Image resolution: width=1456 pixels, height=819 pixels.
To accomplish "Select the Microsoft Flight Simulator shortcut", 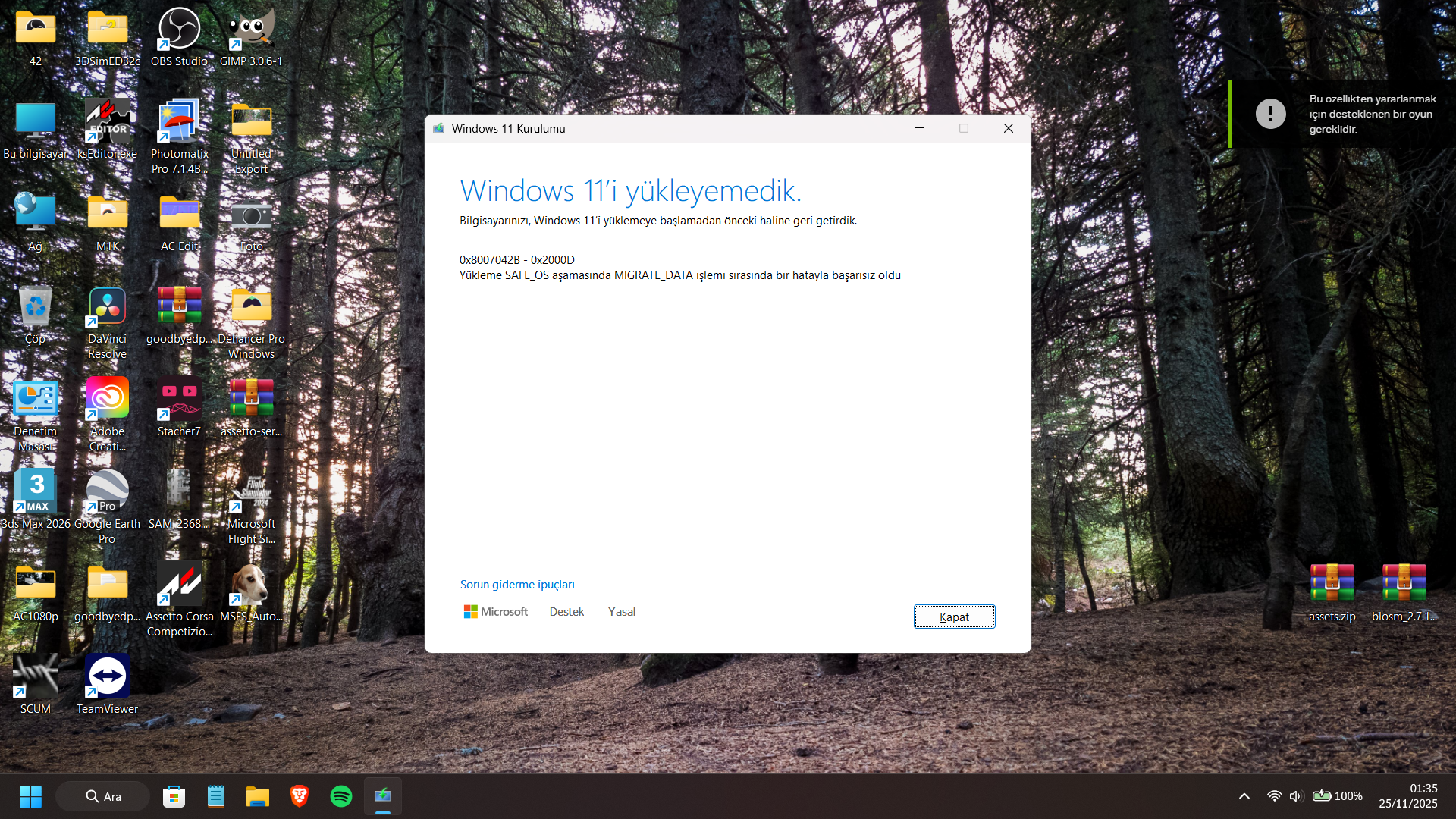I will coord(251,491).
